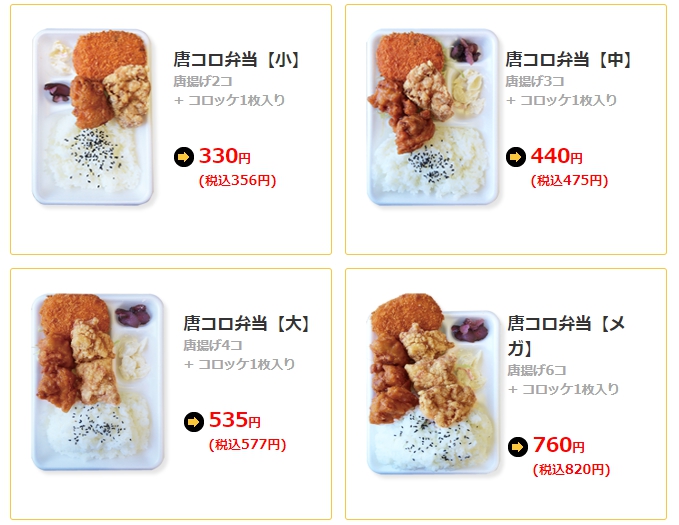
Task: Click the 唐揚げ2コ description text
Action: pos(203,81)
